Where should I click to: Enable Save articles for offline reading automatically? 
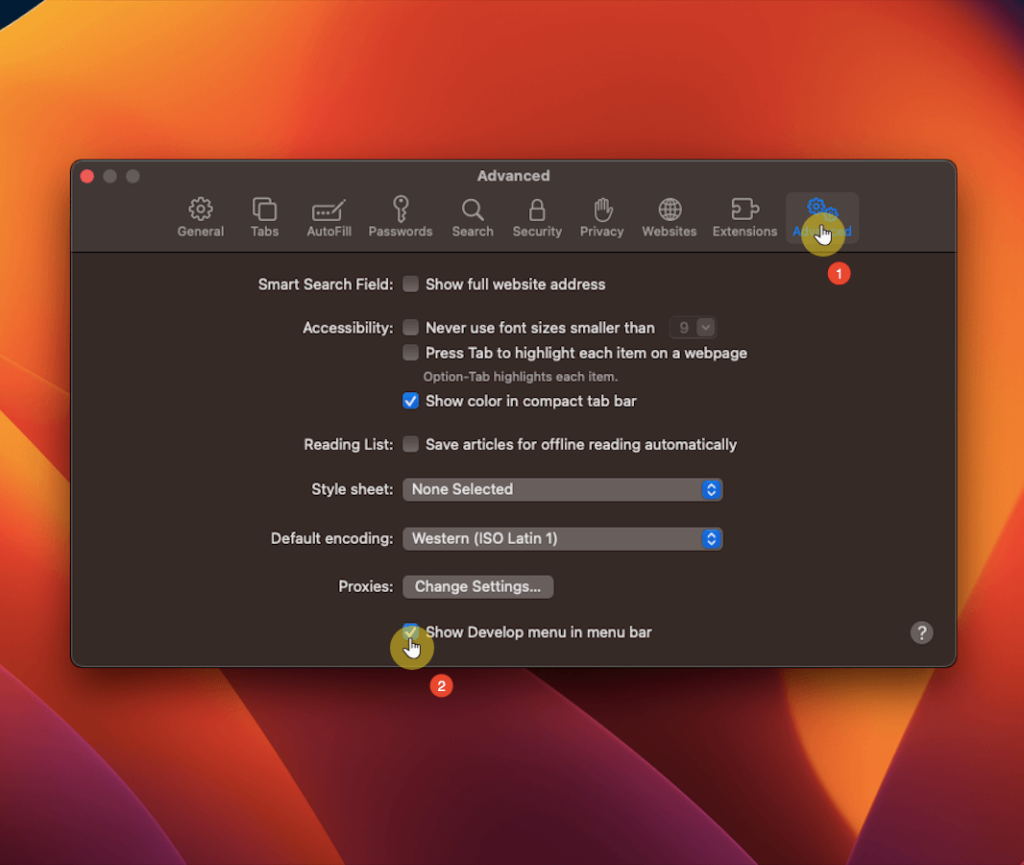pos(410,444)
